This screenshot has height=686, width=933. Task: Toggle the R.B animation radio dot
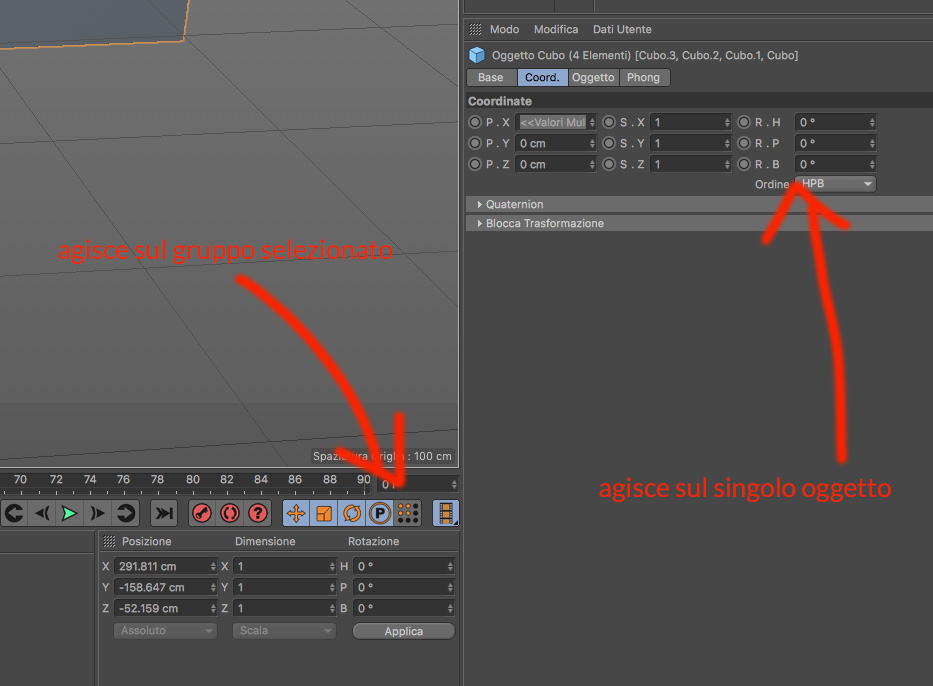coord(744,164)
